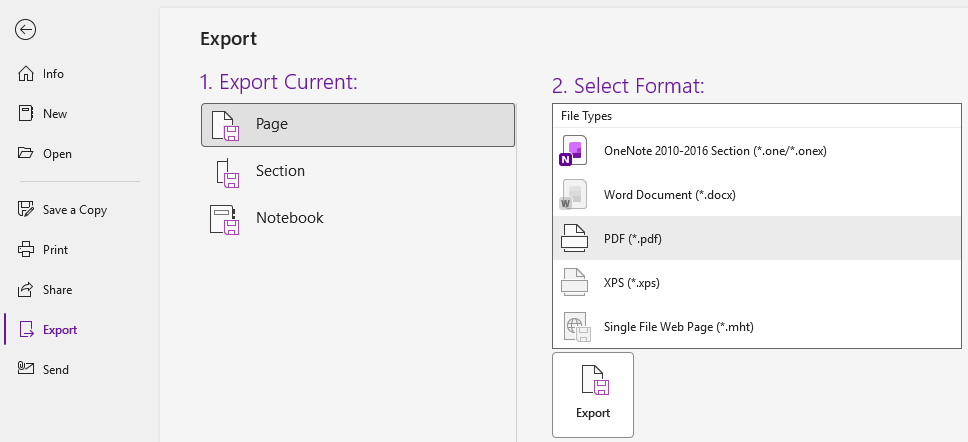Click the Info home icon

tap(26, 74)
